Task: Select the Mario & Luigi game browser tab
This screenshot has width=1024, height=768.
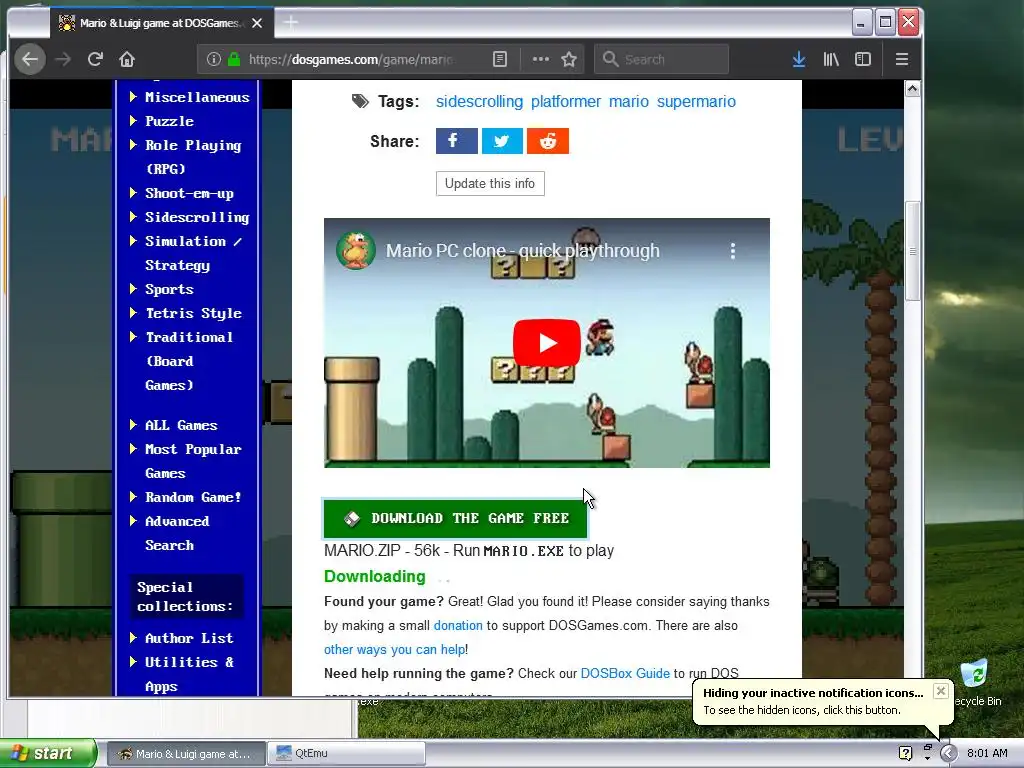Action: 161,23
